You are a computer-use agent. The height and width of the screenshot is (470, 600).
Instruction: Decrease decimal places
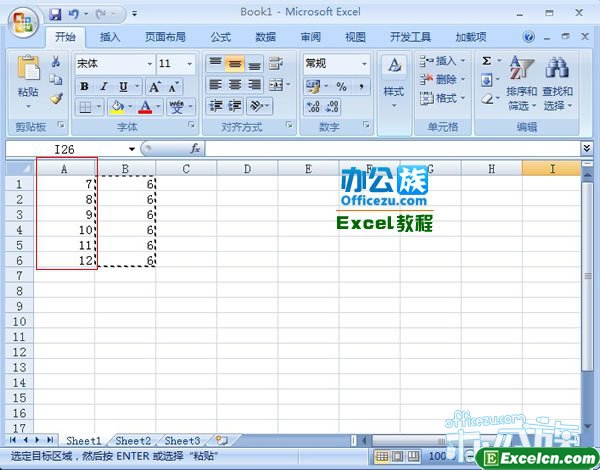point(331,106)
